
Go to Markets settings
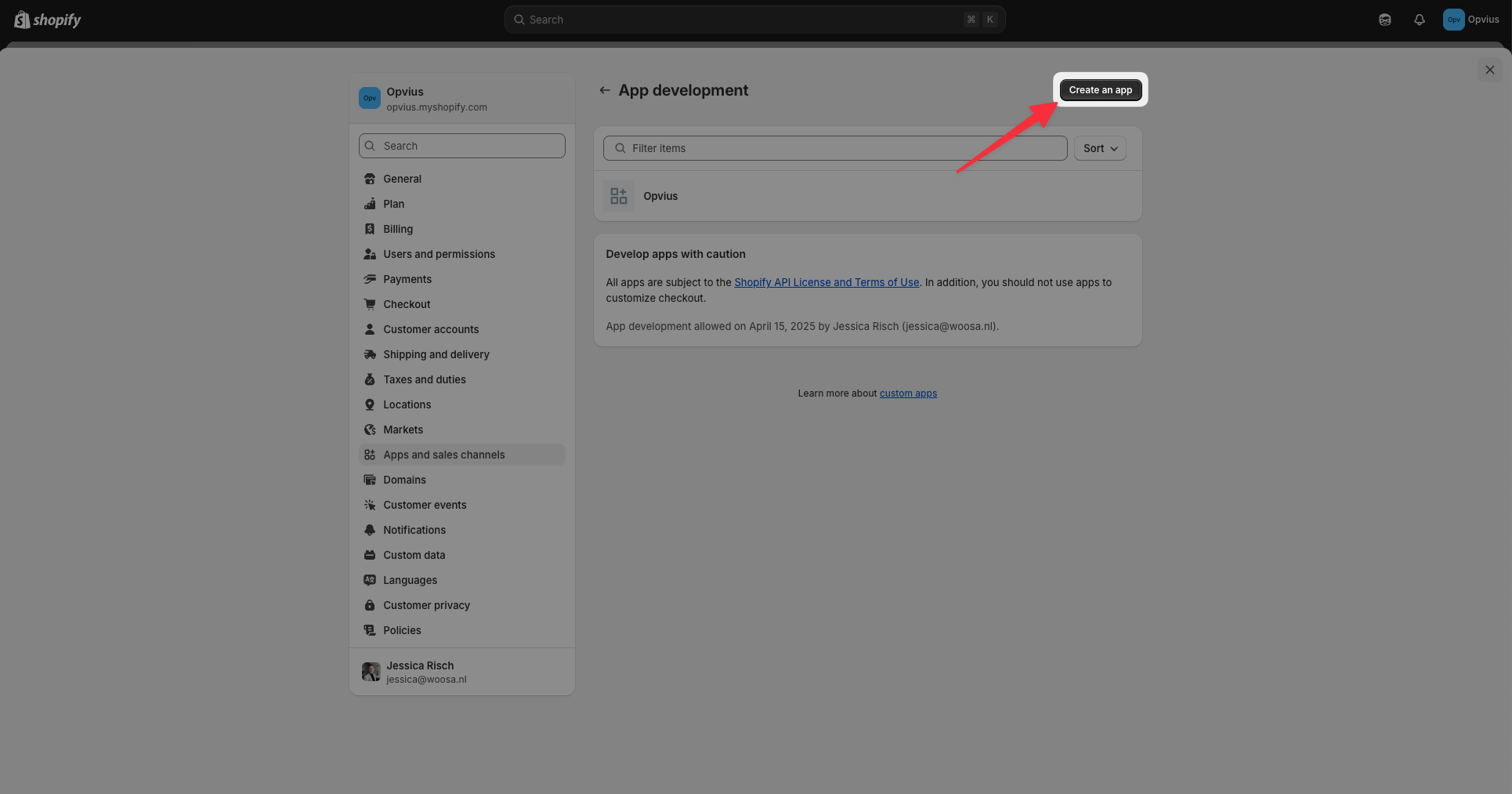pyautogui.click(x=462, y=430)
